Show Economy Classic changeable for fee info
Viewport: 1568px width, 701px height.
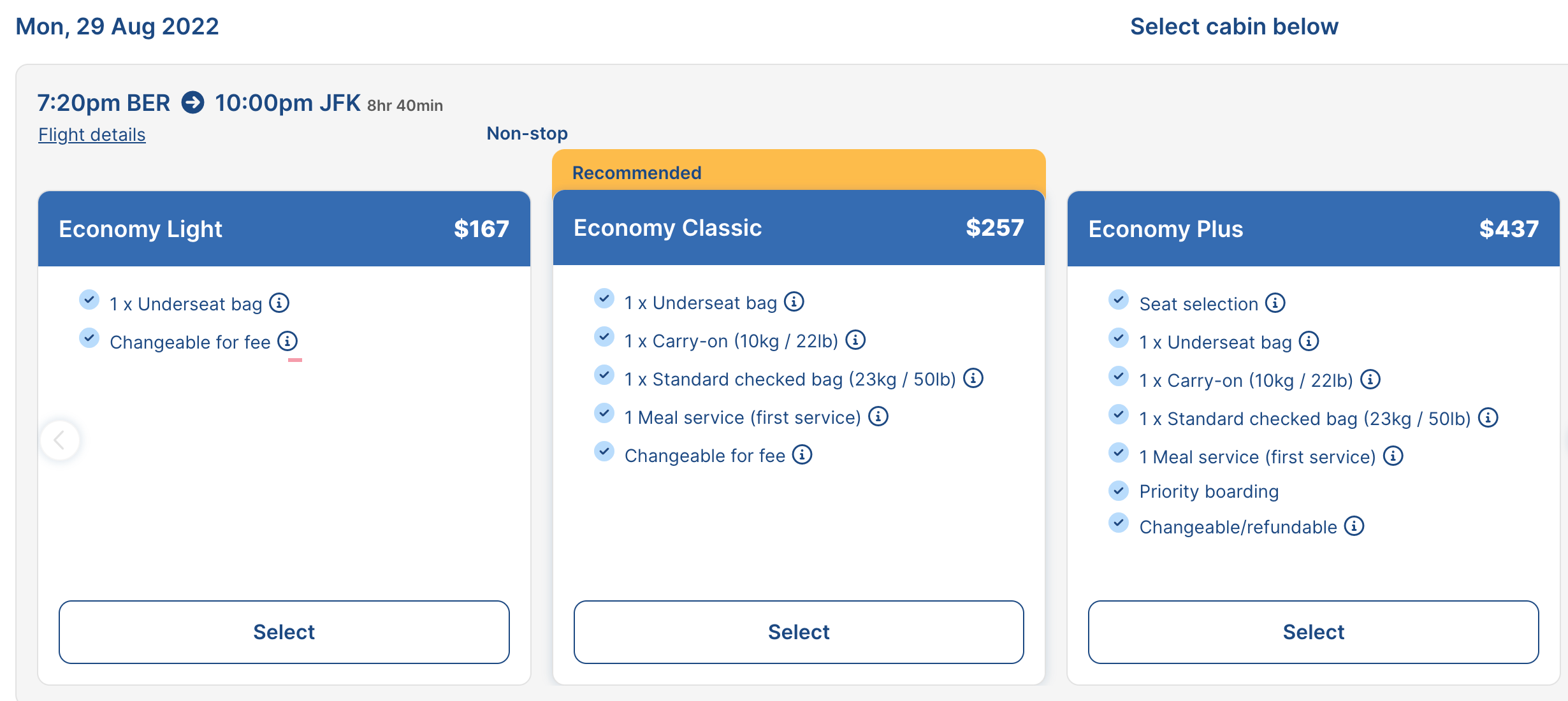click(802, 454)
